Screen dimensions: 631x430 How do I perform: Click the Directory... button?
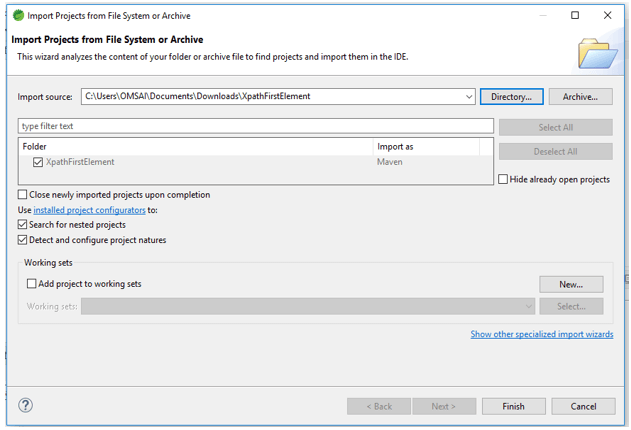point(511,97)
